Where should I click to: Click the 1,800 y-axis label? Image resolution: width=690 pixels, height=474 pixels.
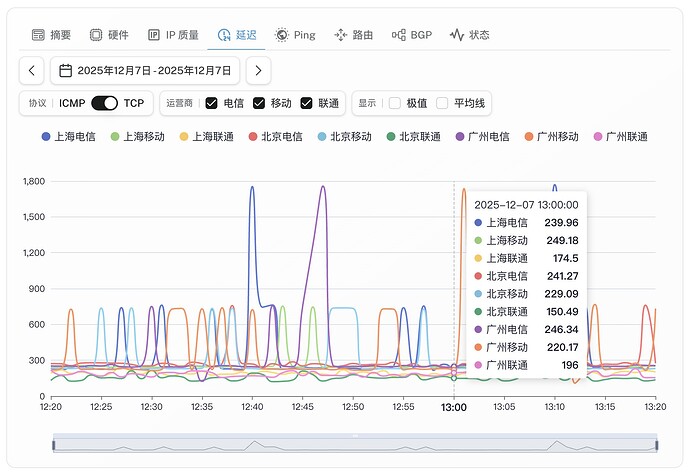tap(34, 181)
